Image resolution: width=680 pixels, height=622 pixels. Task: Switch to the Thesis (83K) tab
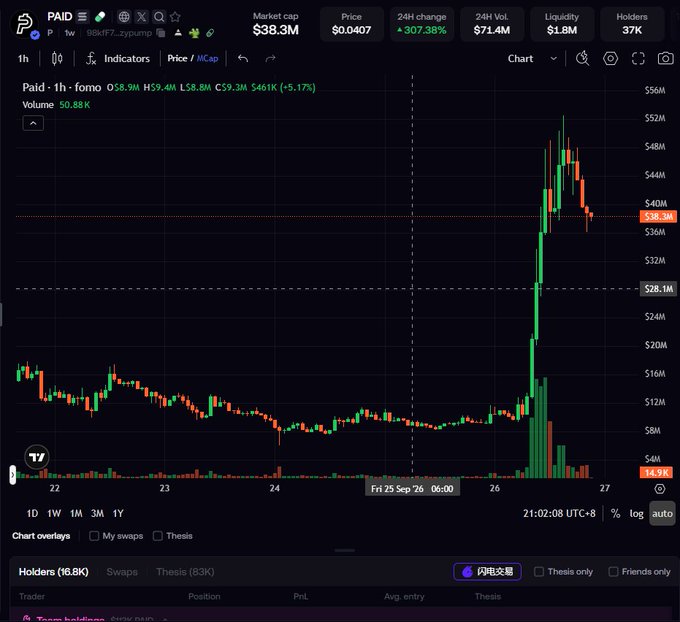coord(185,572)
